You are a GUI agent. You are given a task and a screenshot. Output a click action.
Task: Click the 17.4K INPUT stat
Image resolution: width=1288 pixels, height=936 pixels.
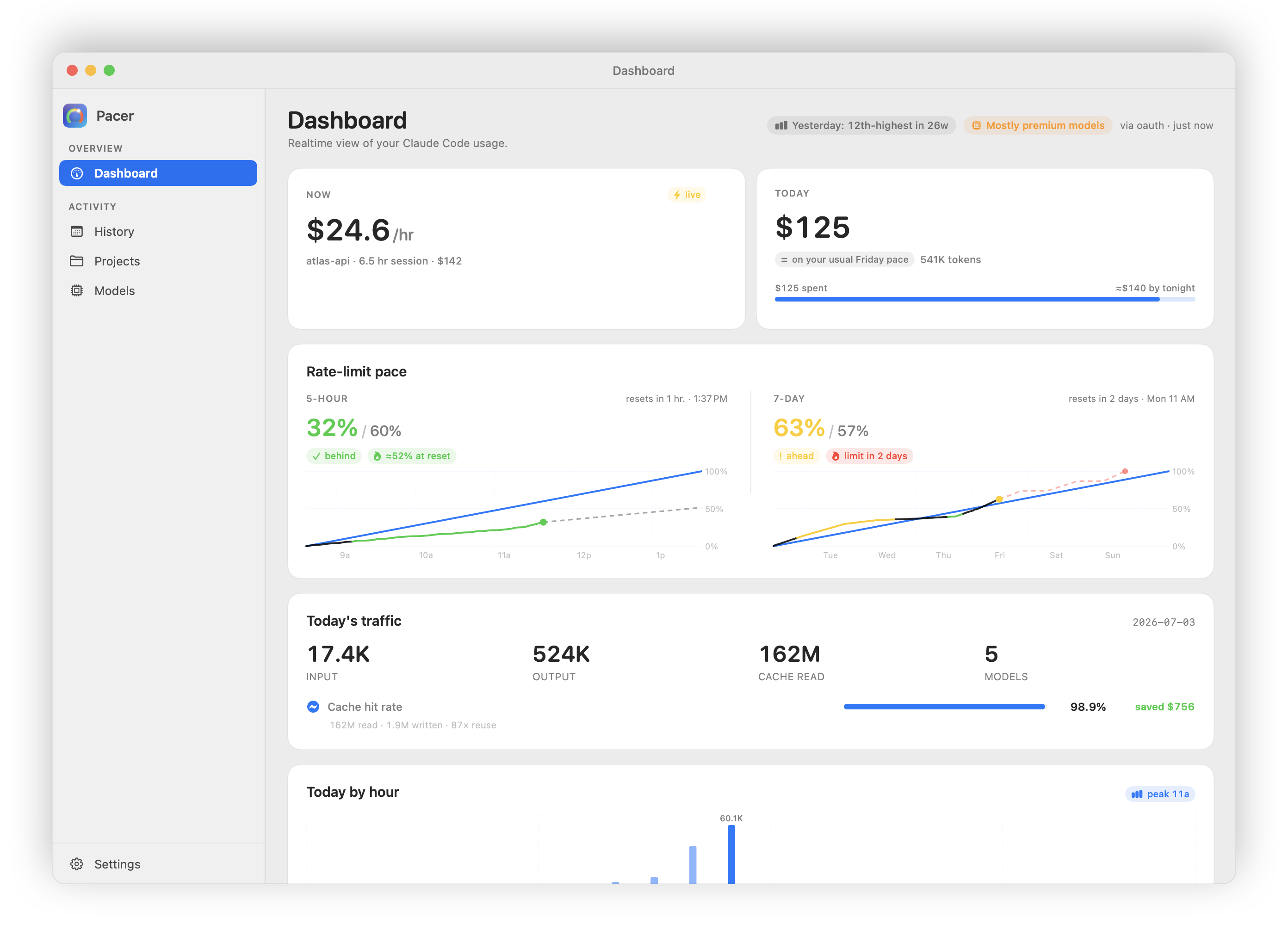pyautogui.click(x=338, y=662)
